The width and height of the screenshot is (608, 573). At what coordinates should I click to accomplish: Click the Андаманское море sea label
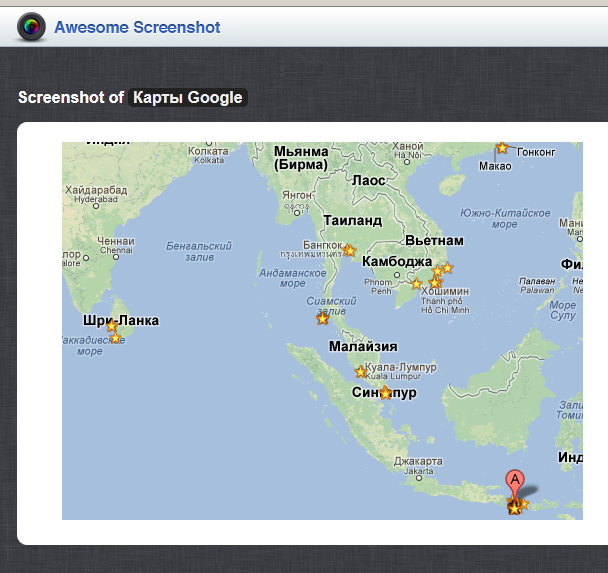pyautogui.click(x=293, y=278)
